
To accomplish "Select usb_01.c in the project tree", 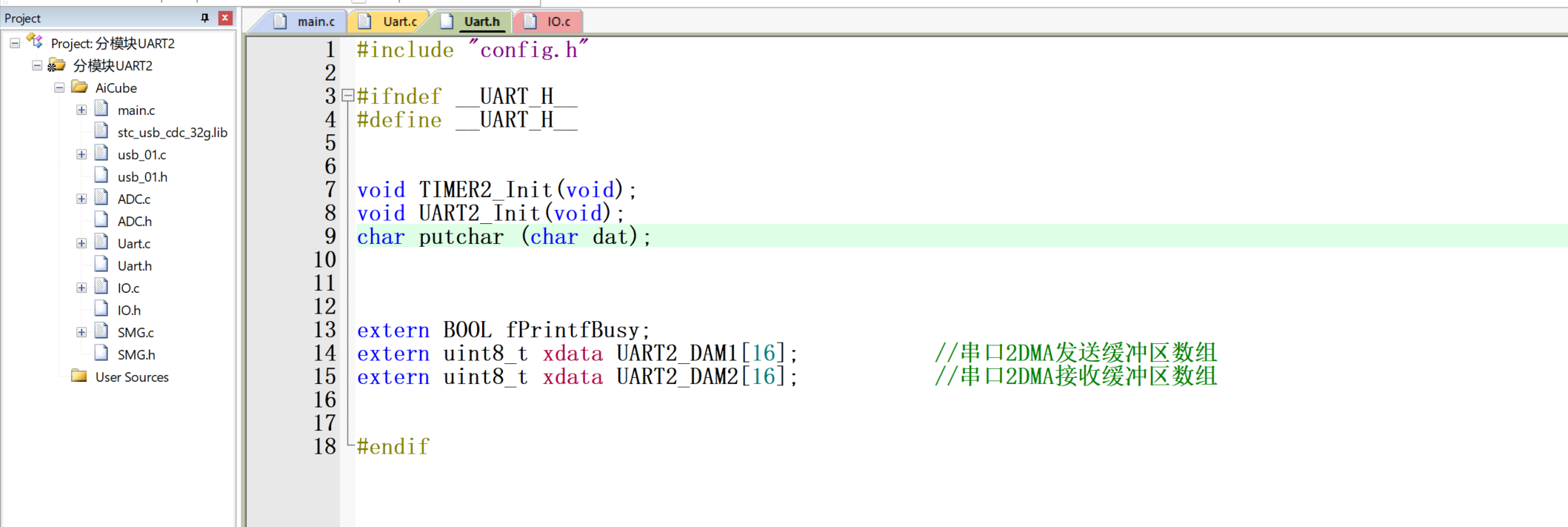I will point(141,155).
